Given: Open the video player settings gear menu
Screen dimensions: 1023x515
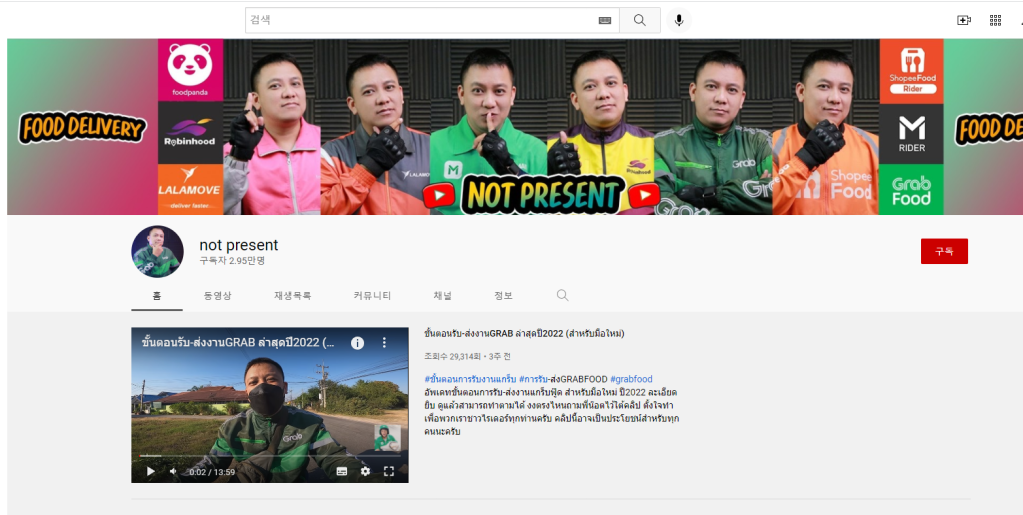Looking at the screenshot, I should [365, 471].
